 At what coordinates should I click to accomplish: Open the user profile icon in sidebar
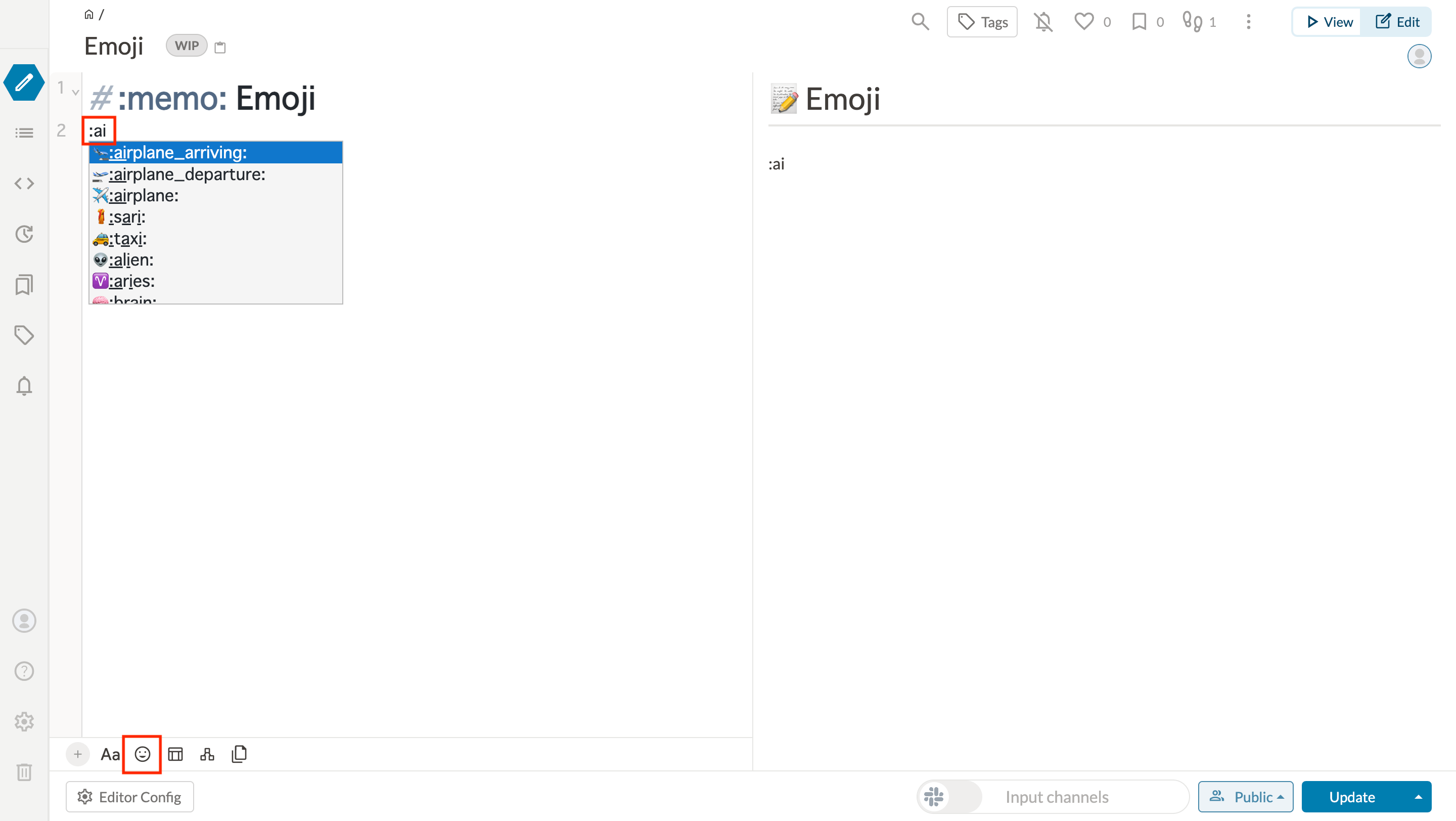[24, 621]
